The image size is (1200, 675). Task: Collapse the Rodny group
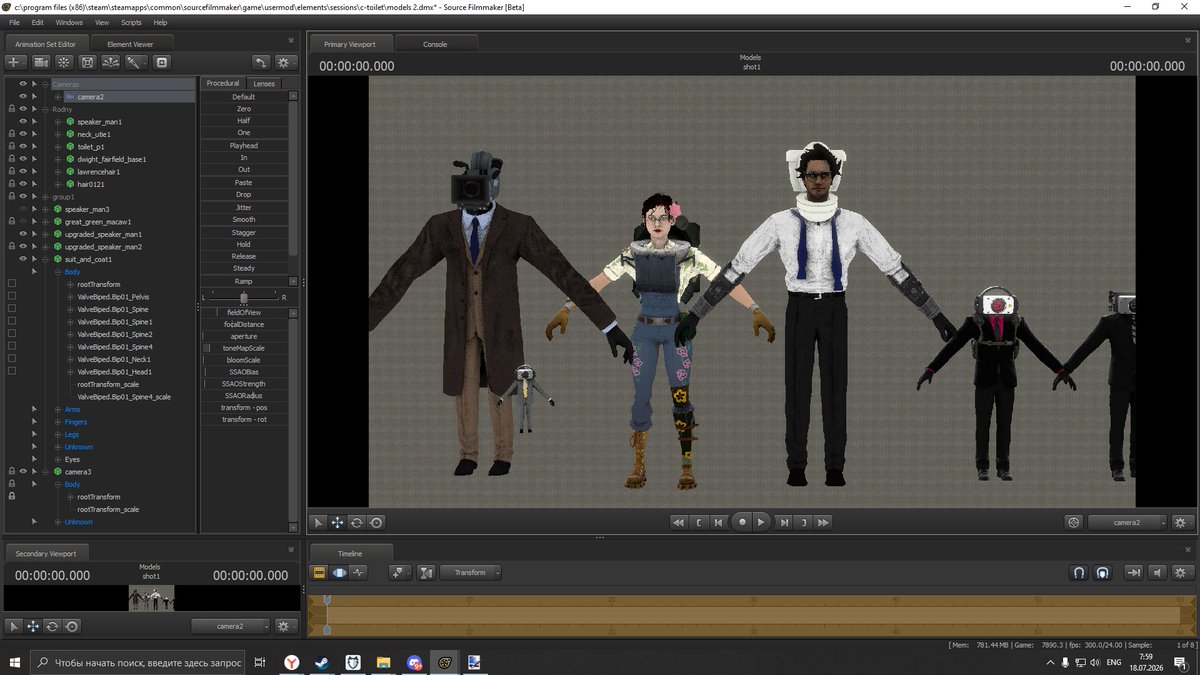click(x=46, y=109)
